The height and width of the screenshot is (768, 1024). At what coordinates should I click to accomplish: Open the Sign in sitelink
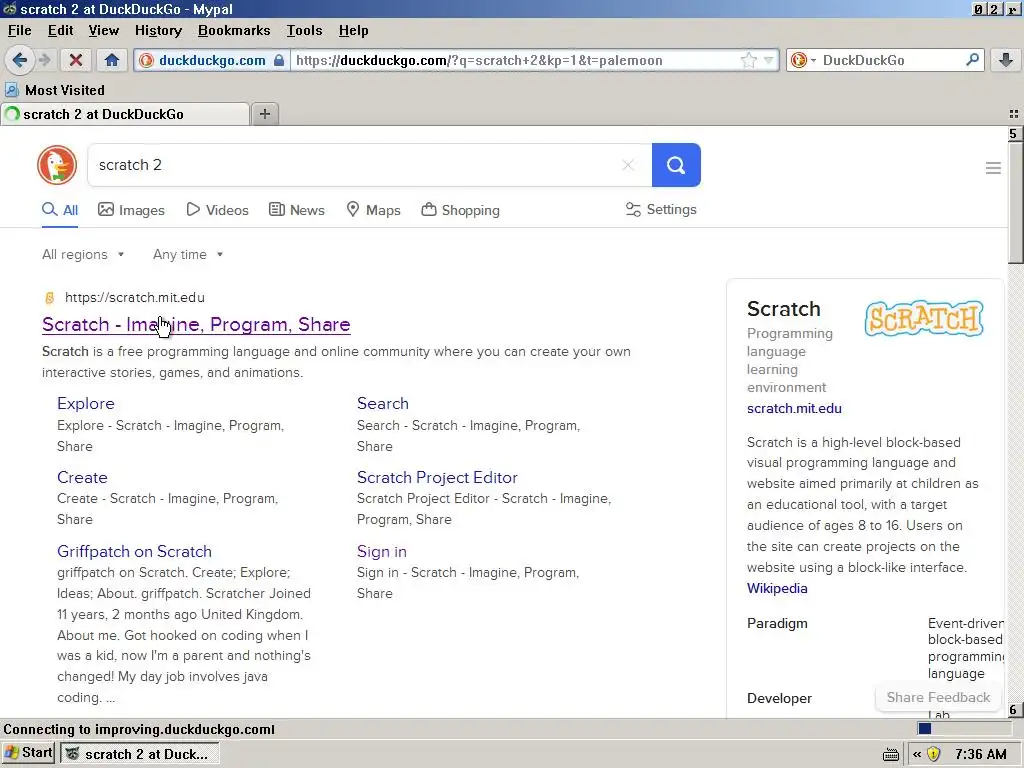(381, 551)
